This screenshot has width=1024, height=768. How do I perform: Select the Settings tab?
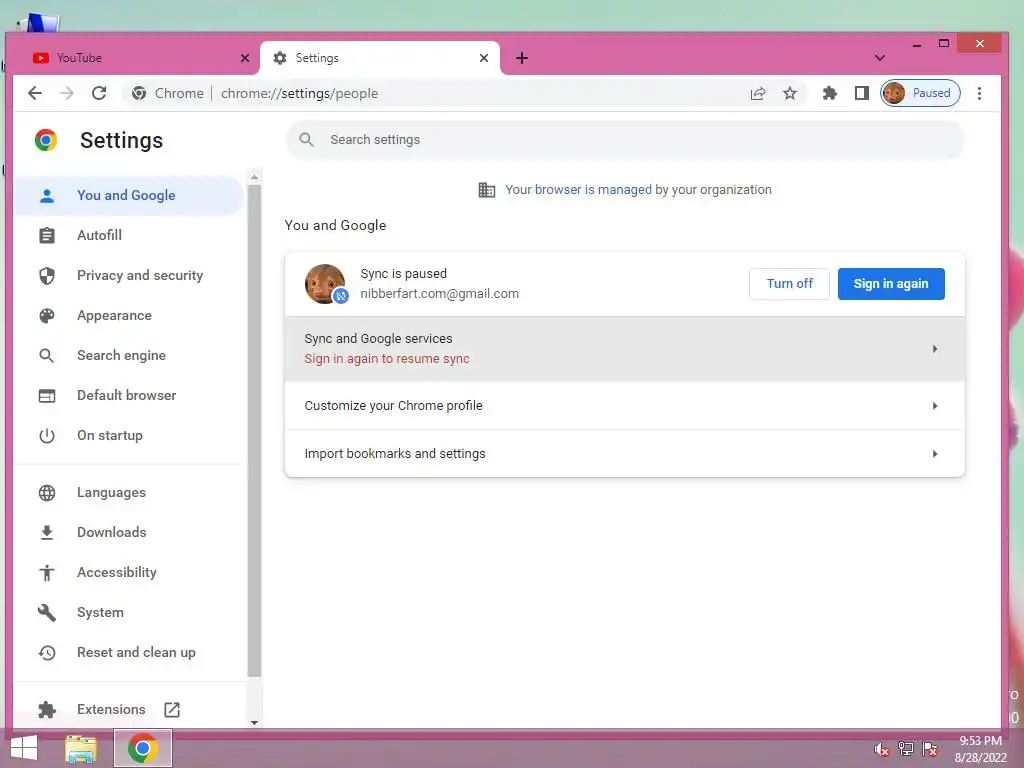point(380,58)
